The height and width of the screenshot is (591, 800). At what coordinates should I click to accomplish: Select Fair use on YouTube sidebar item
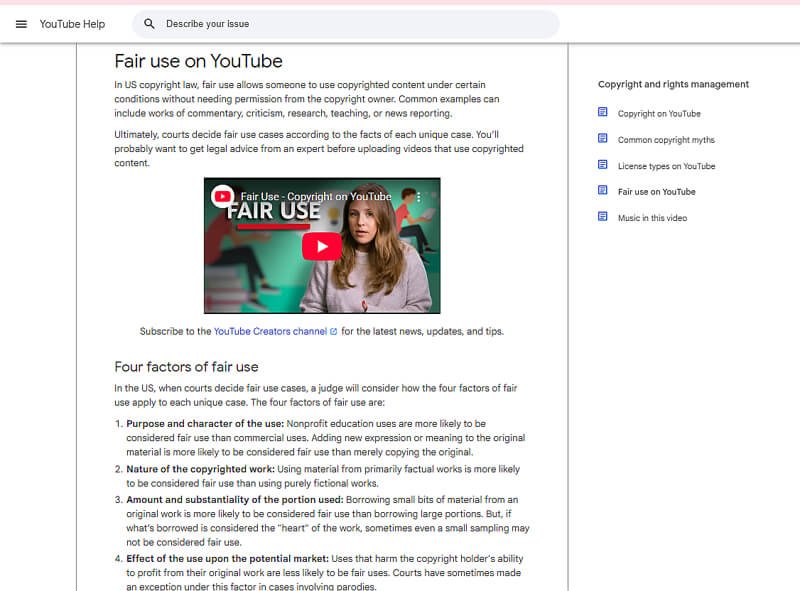point(657,192)
